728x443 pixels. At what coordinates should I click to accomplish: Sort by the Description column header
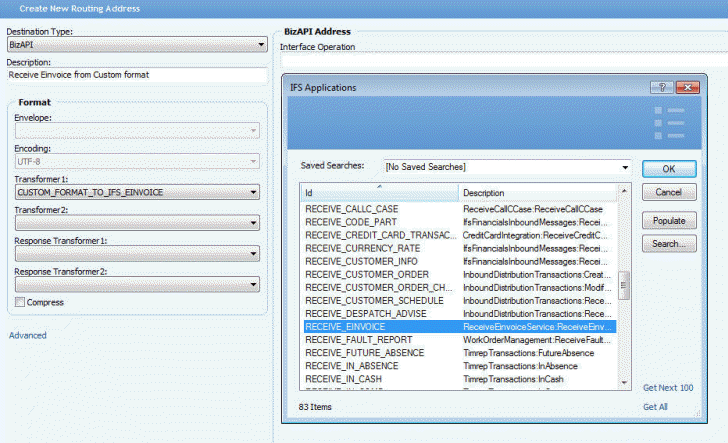click(x=538, y=193)
